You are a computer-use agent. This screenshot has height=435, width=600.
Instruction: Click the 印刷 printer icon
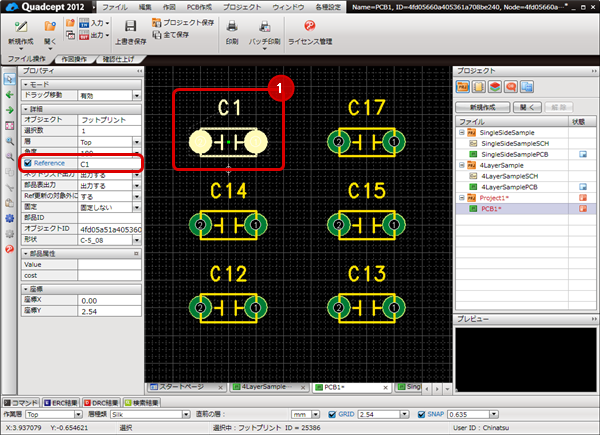[x=232, y=26]
